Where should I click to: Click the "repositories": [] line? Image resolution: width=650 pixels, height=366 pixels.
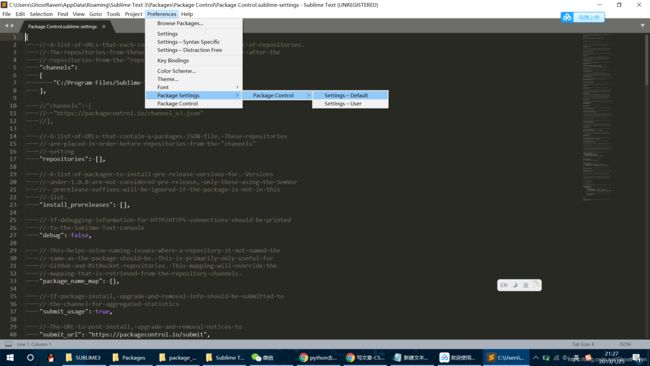click(72, 159)
